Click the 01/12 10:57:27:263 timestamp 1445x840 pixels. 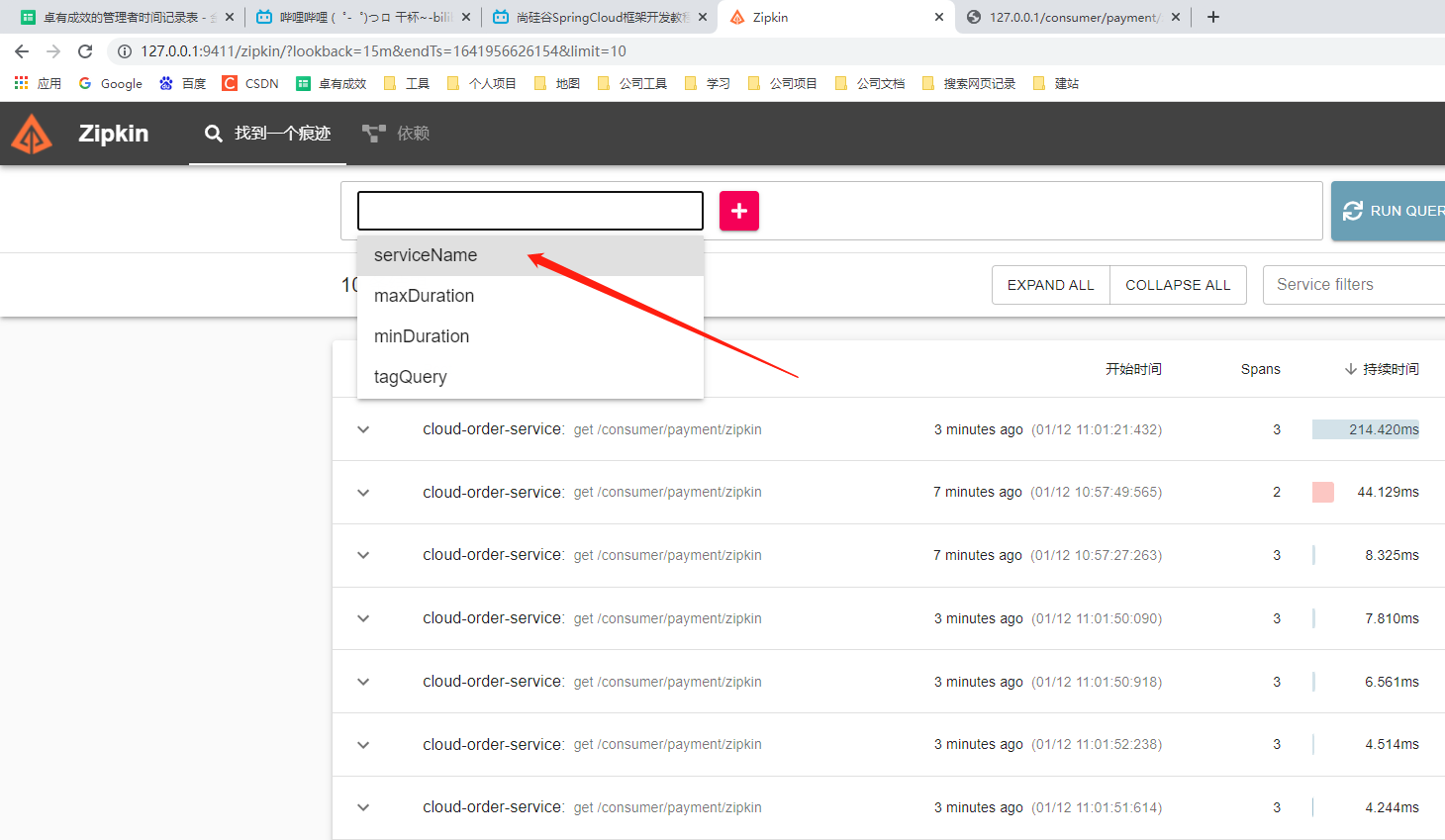(x=1097, y=555)
